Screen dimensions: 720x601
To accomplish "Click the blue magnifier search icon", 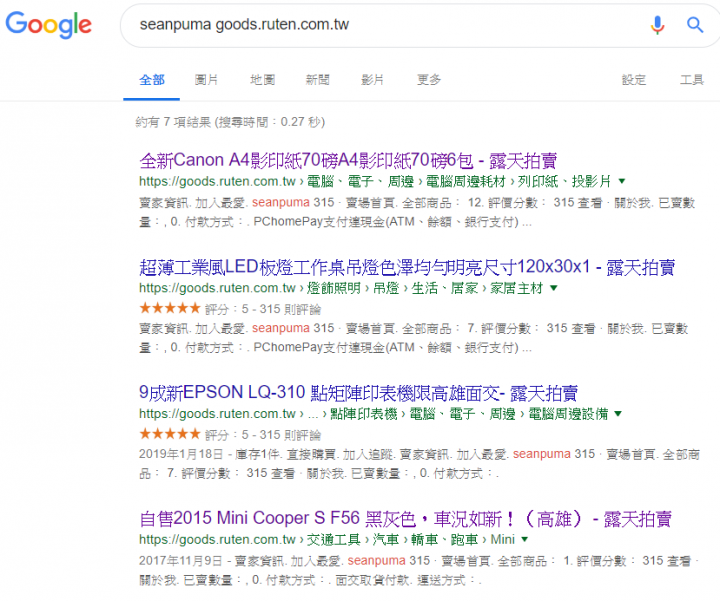I will click(695, 25).
